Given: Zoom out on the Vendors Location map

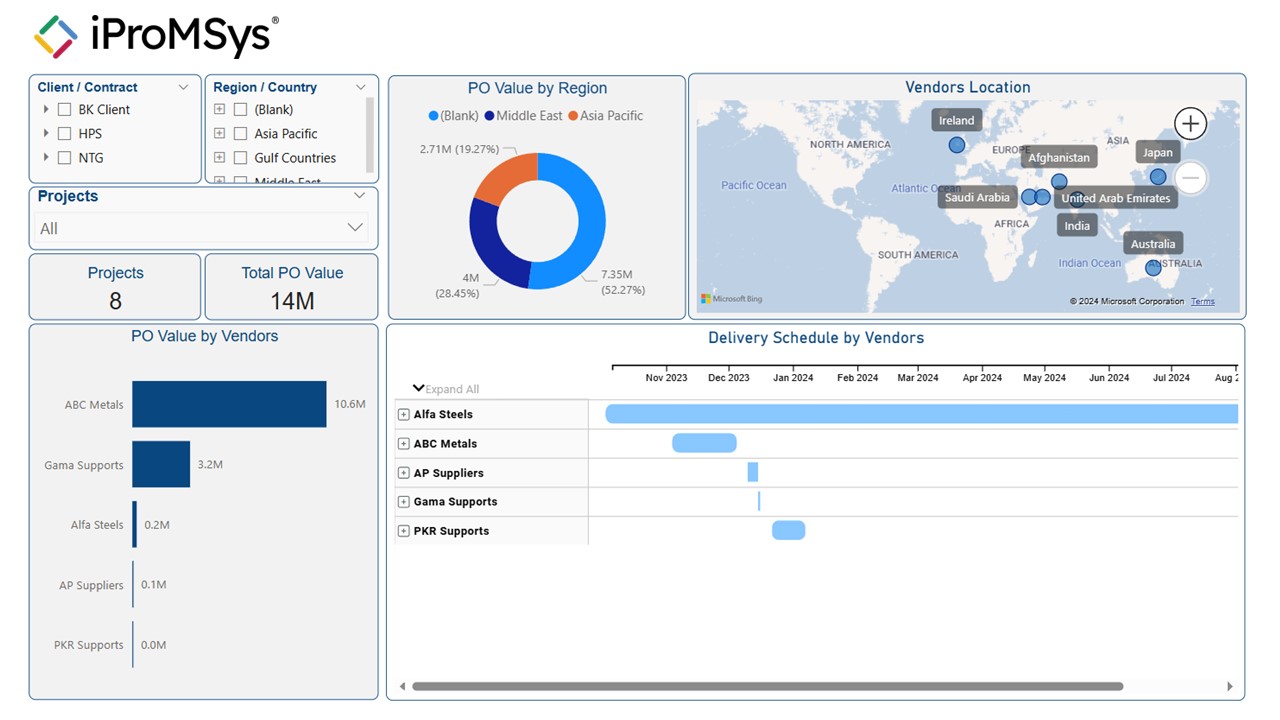Looking at the screenshot, I should pos(1189,178).
